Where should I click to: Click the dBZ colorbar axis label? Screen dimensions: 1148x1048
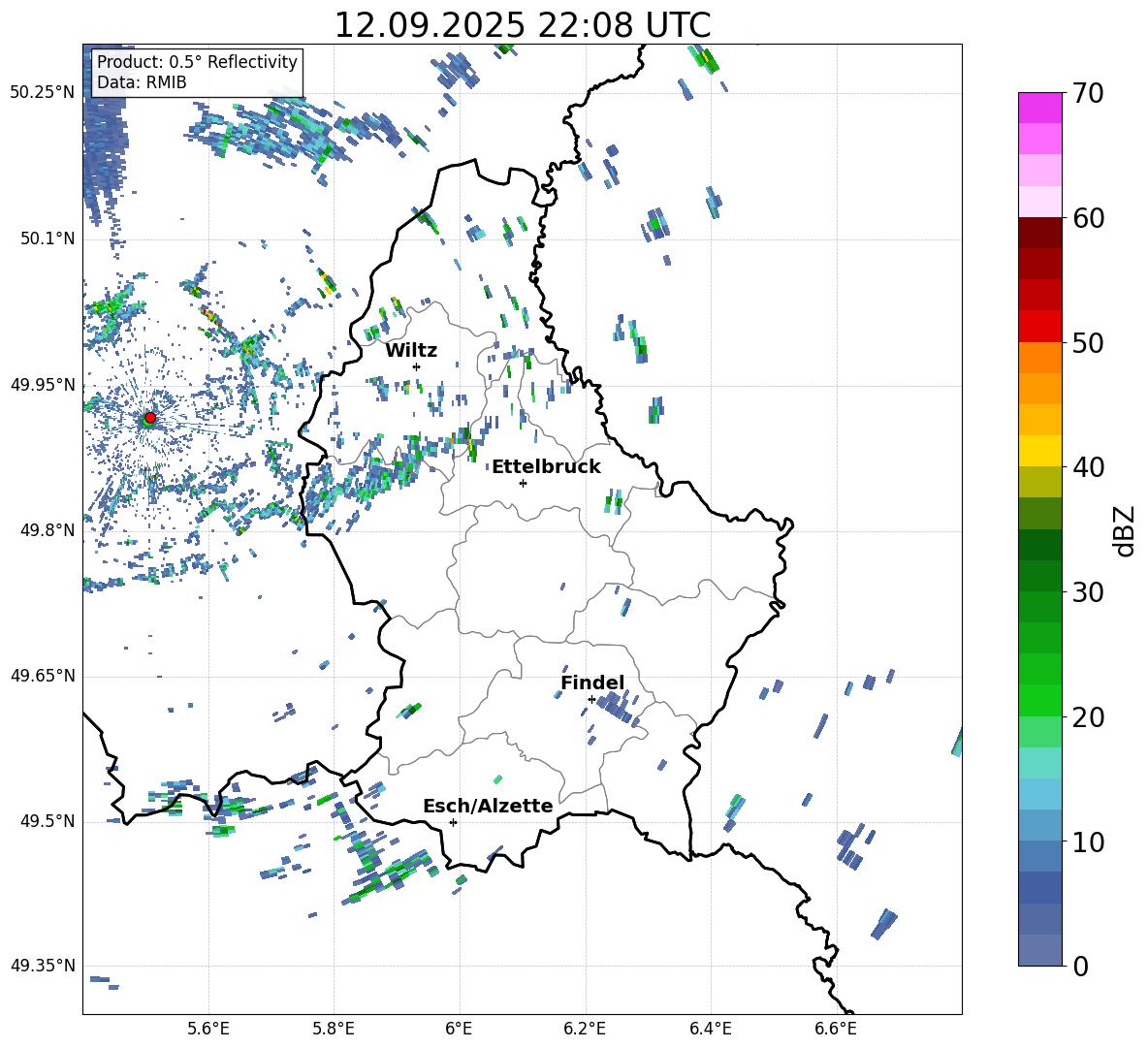point(1126,530)
